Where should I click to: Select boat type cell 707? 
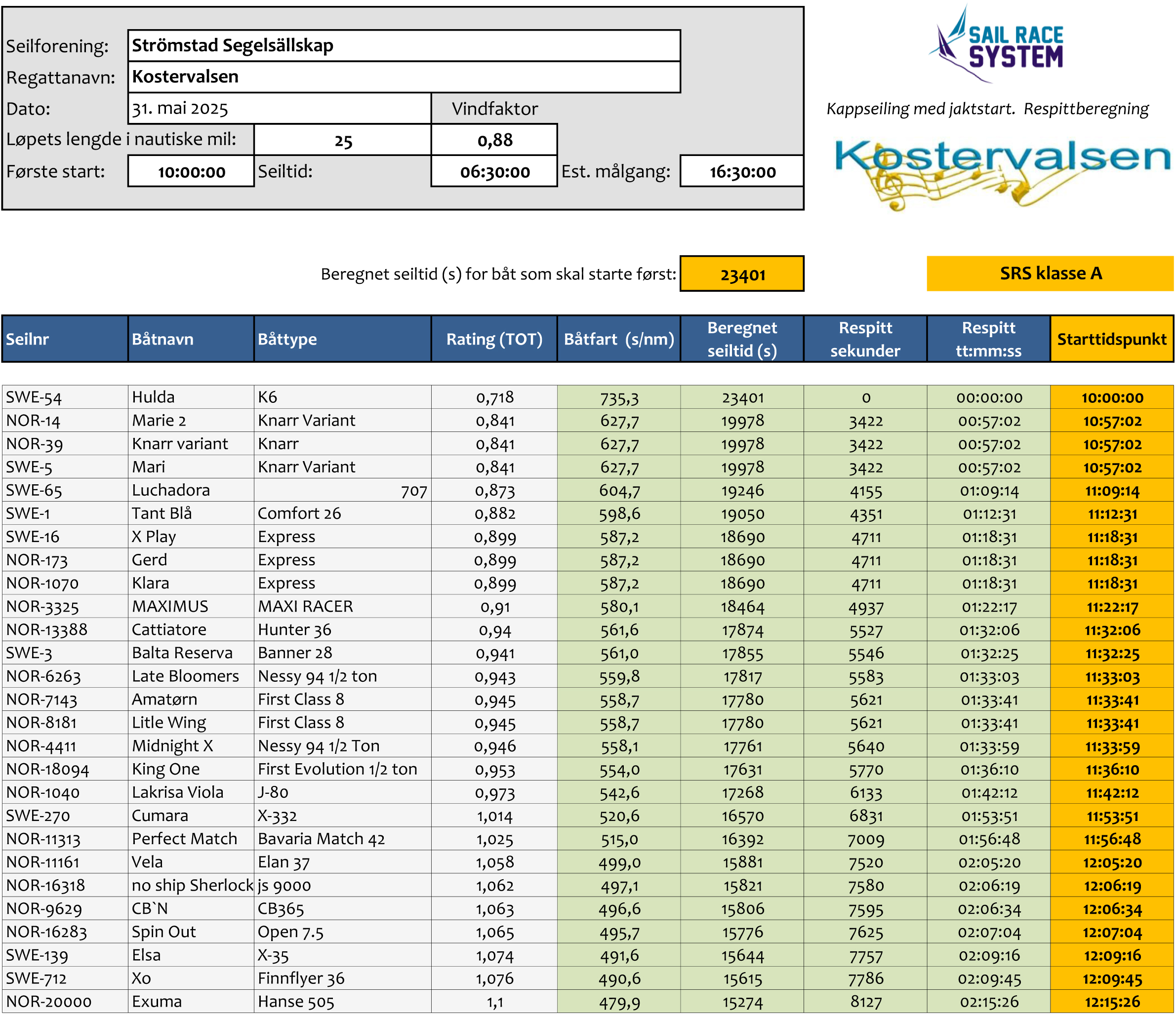[343, 490]
